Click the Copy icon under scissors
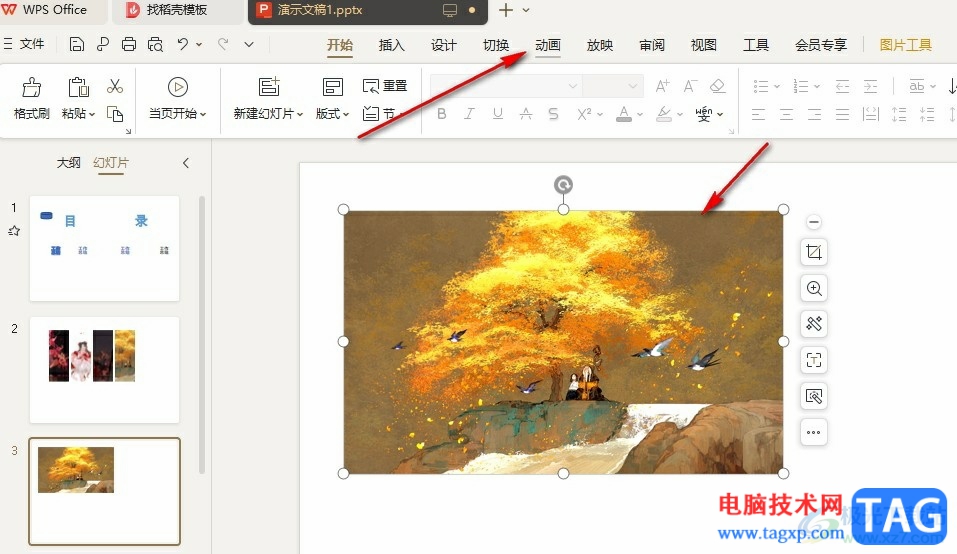Viewport: 957px width, 554px height. 115,114
